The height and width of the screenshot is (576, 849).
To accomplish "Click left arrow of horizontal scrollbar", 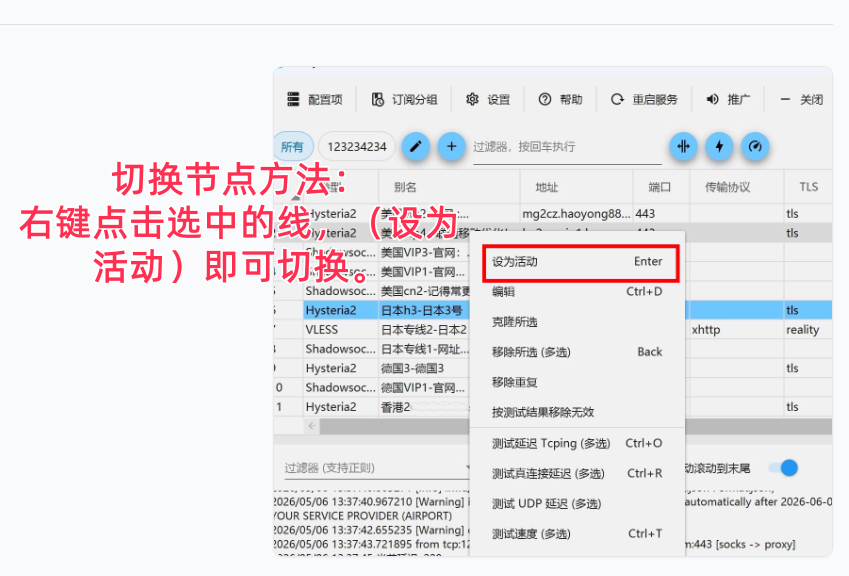I will click(x=312, y=426).
